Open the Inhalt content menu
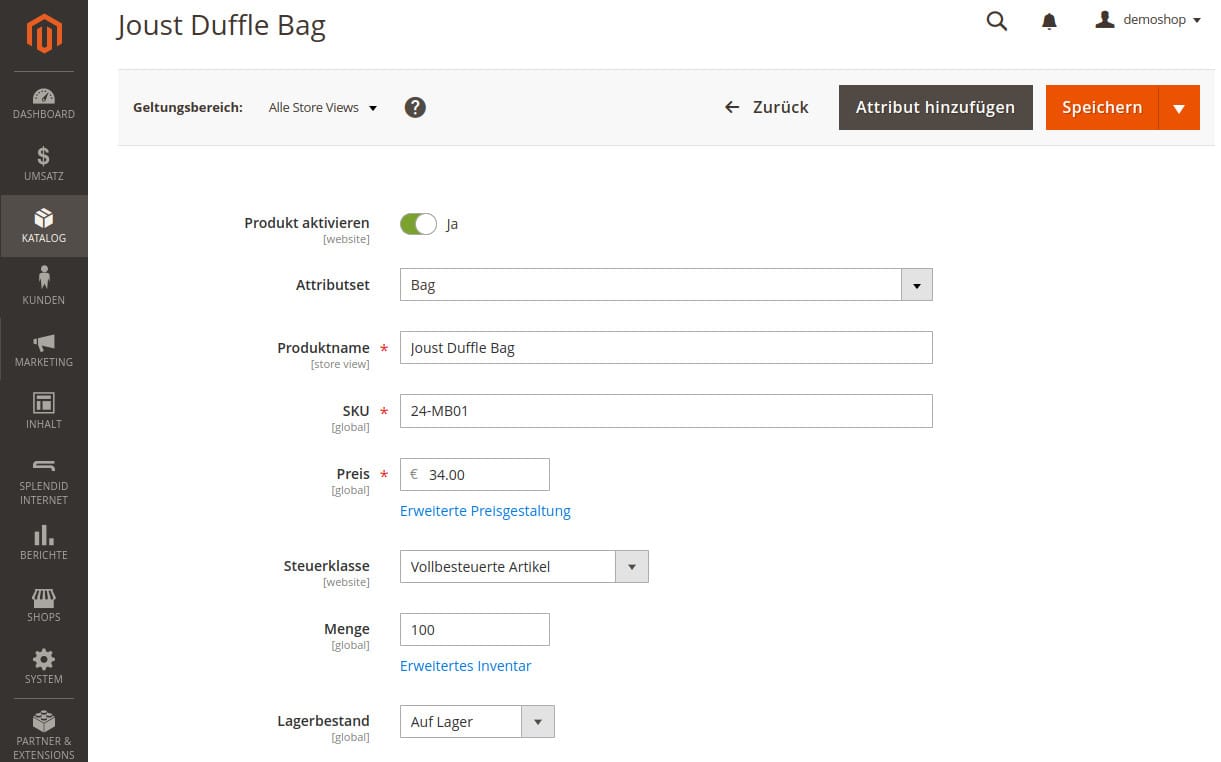The width and height of the screenshot is (1221, 762). (x=44, y=412)
